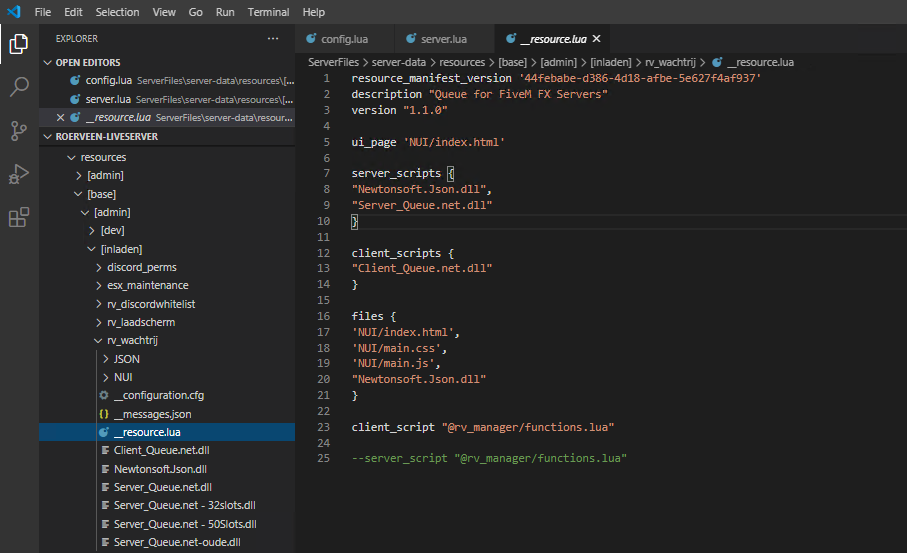
Task: Open __messages.json file in explorer
Action: tap(152, 413)
